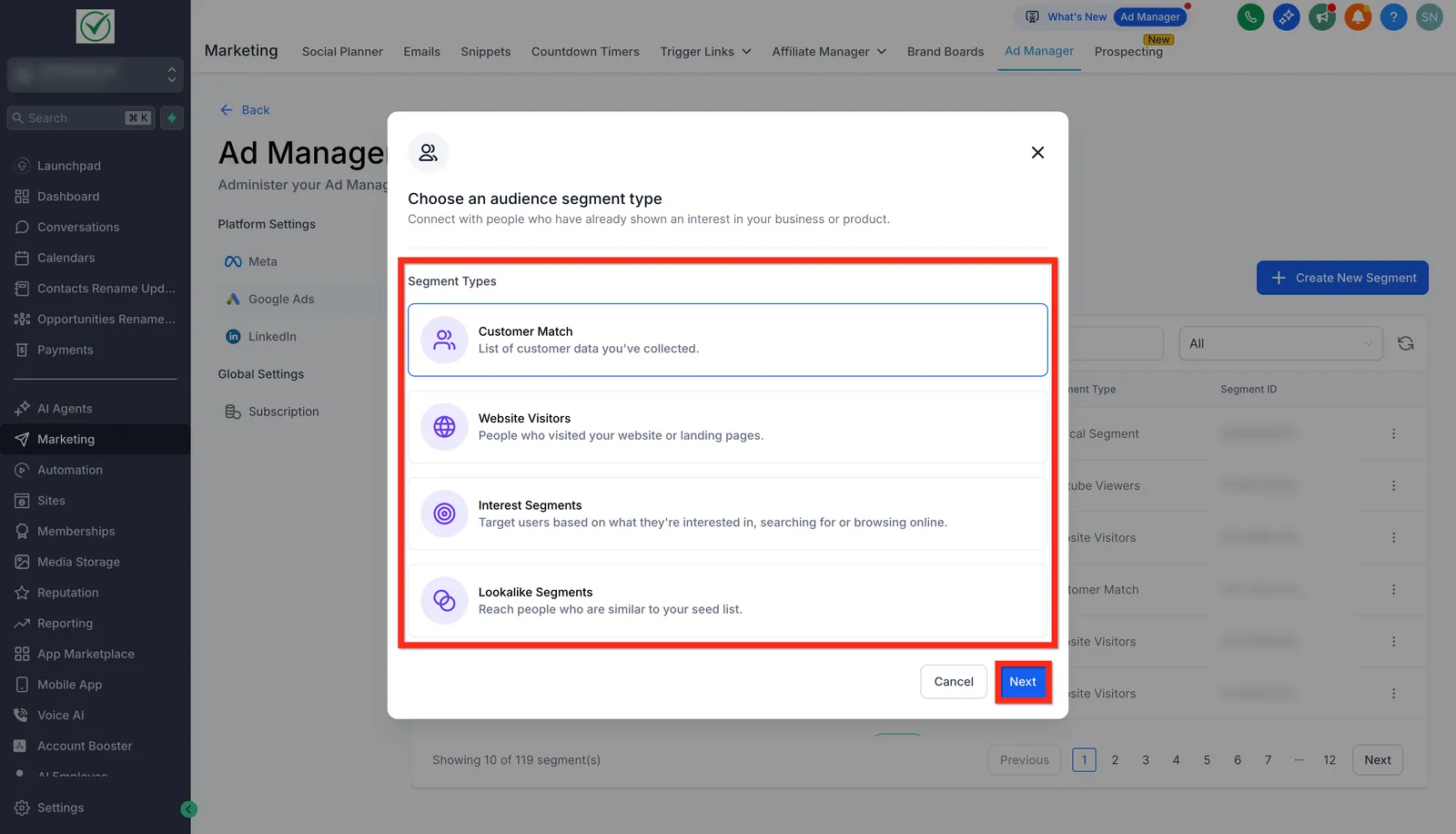Switch to Social Planner tab
The height and width of the screenshot is (834, 1456).
pyautogui.click(x=342, y=52)
